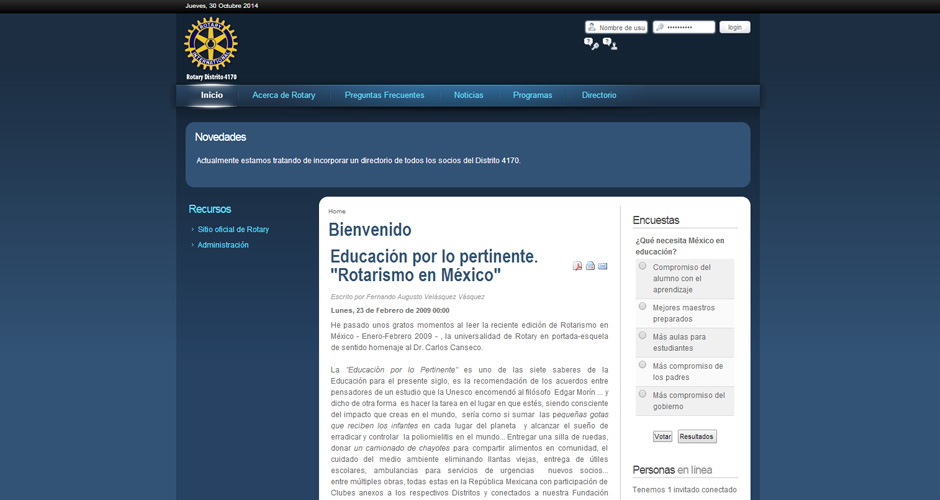Click the print article icon
The image size is (940, 500).
590,266
